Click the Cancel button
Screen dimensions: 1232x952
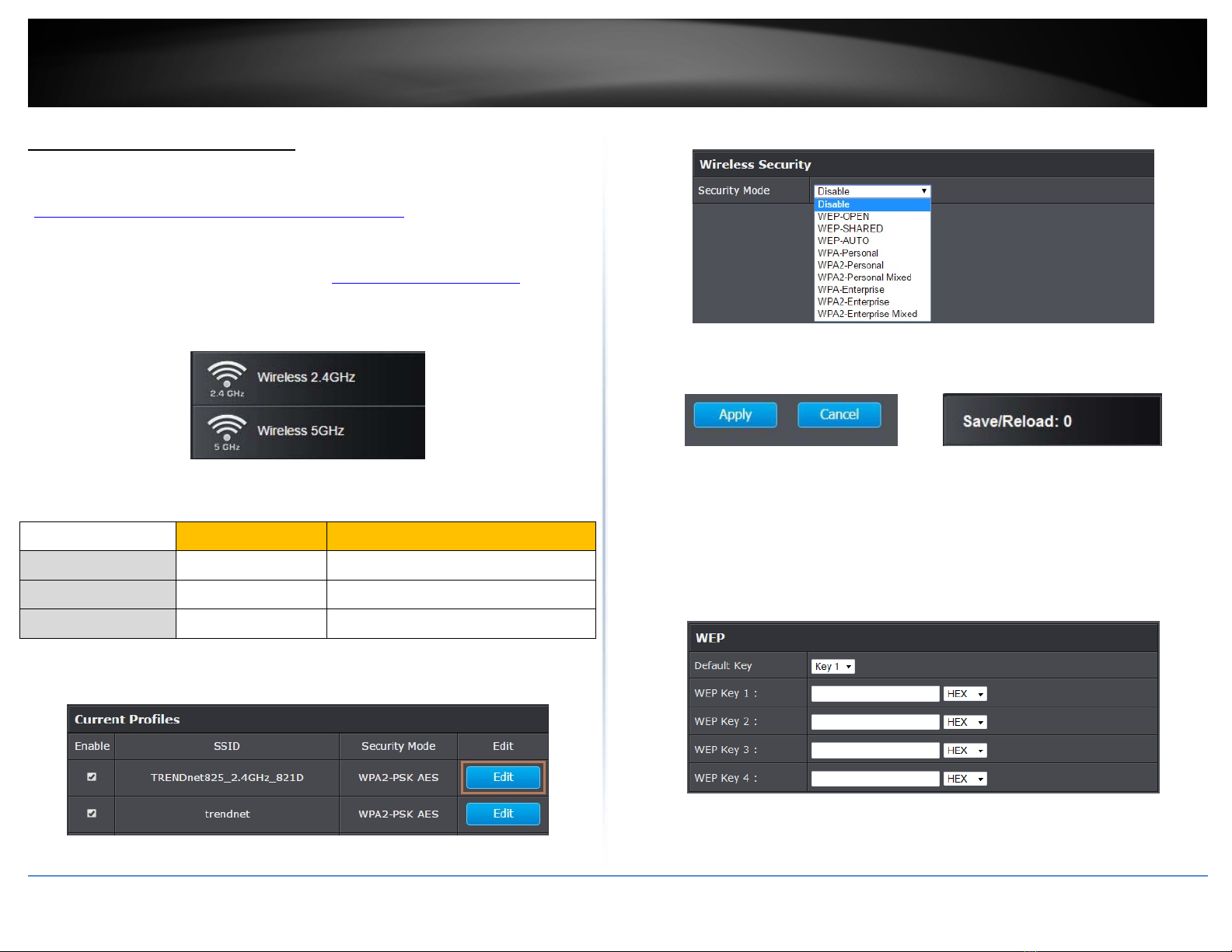(x=839, y=415)
